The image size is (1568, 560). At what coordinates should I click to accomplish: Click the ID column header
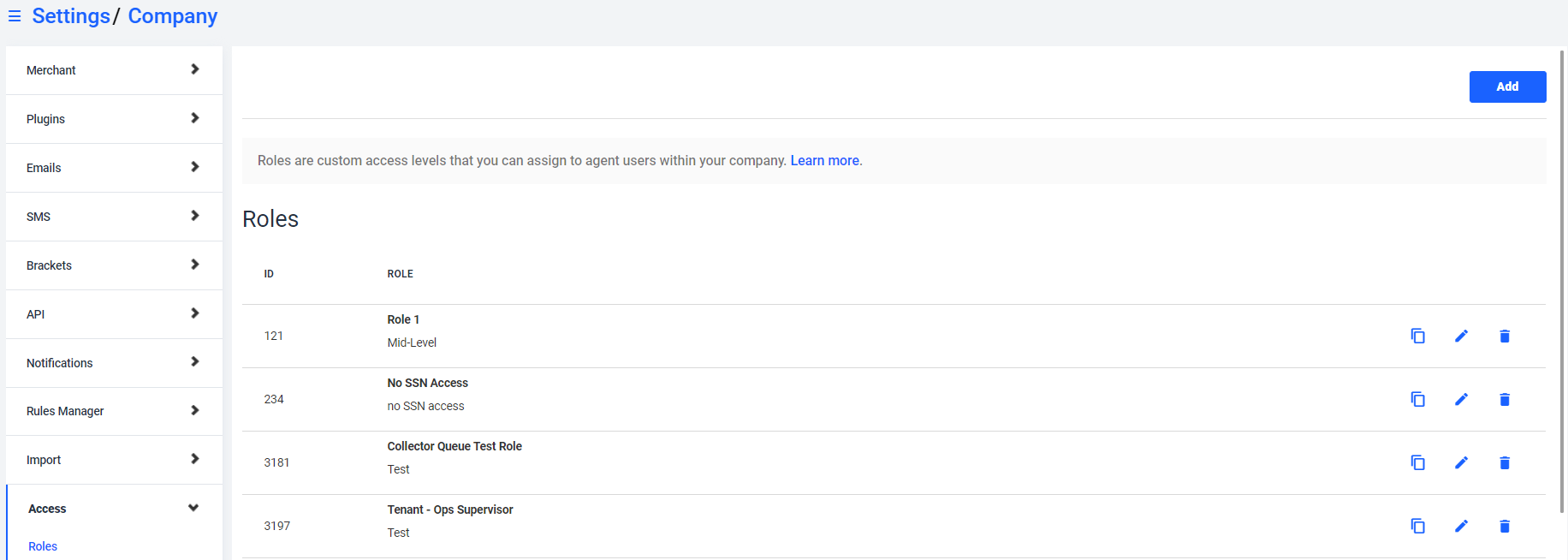pyautogui.click(x=269, y=274)
